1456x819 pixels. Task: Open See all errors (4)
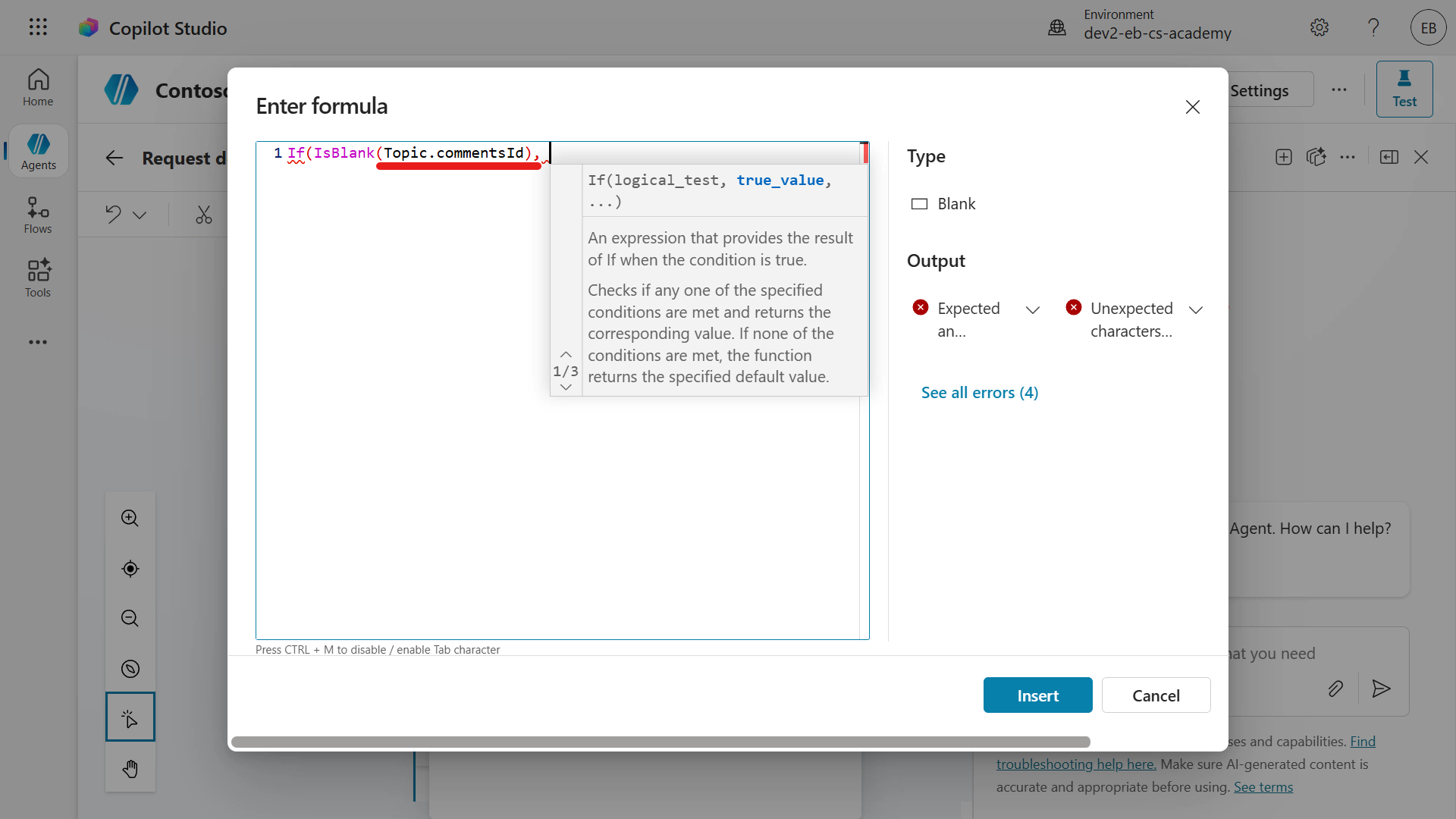[x=979, y=392]
